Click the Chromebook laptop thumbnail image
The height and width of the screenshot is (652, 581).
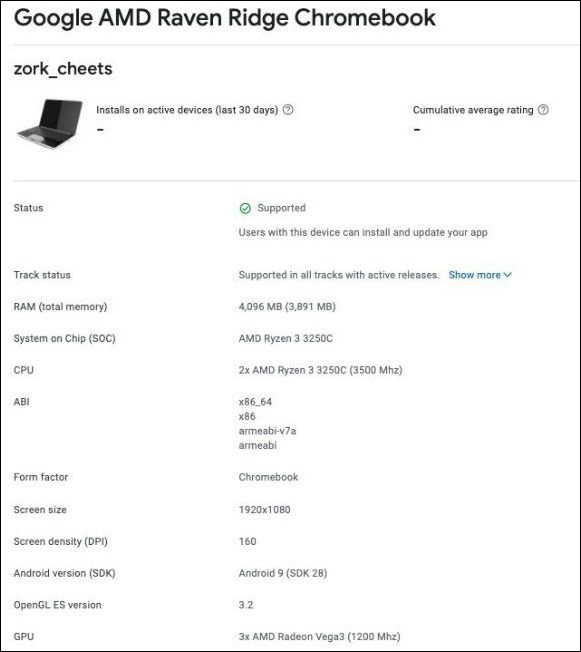(50, 123)
